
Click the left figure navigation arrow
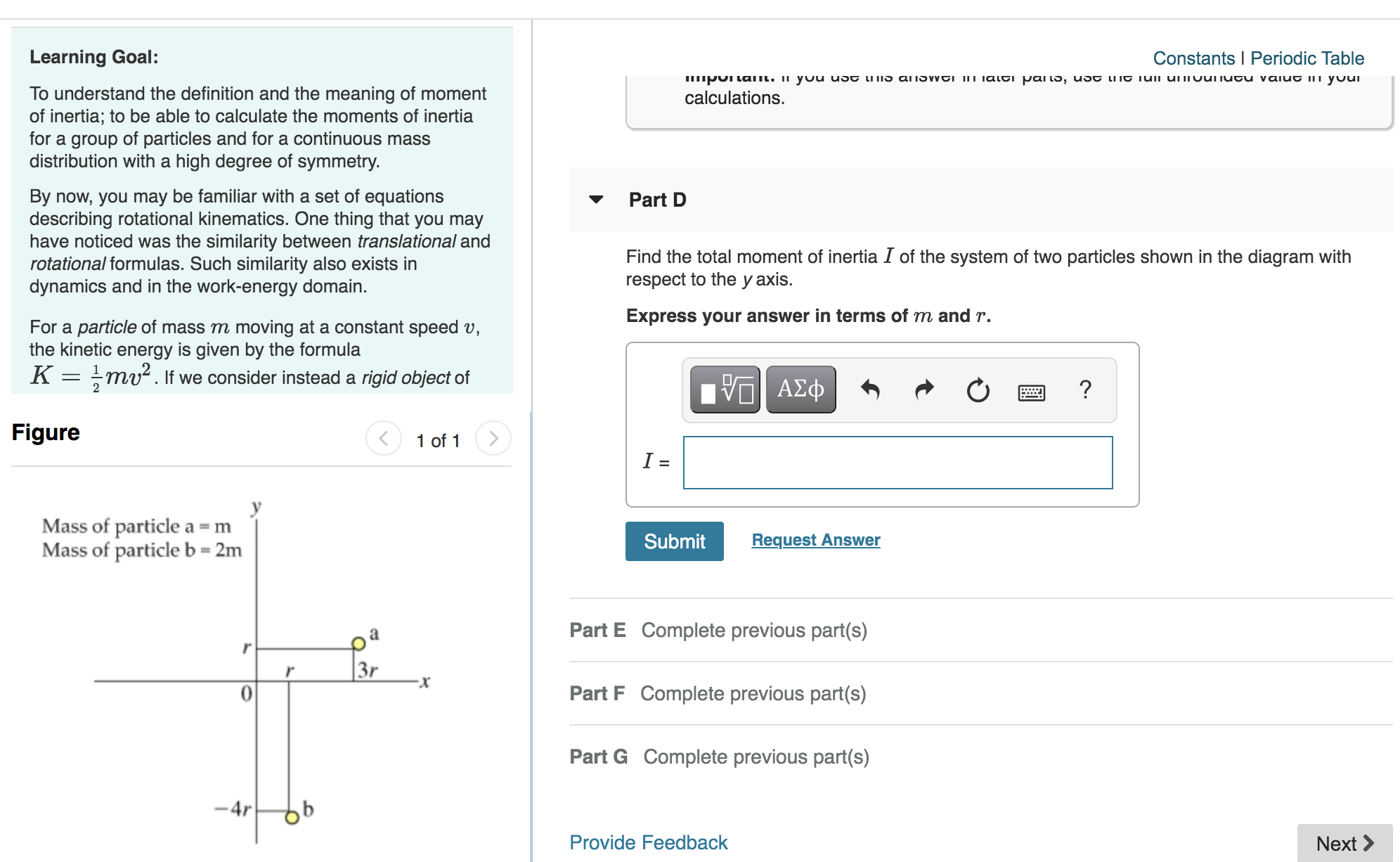pyautogui.click(x=382, y=439)
